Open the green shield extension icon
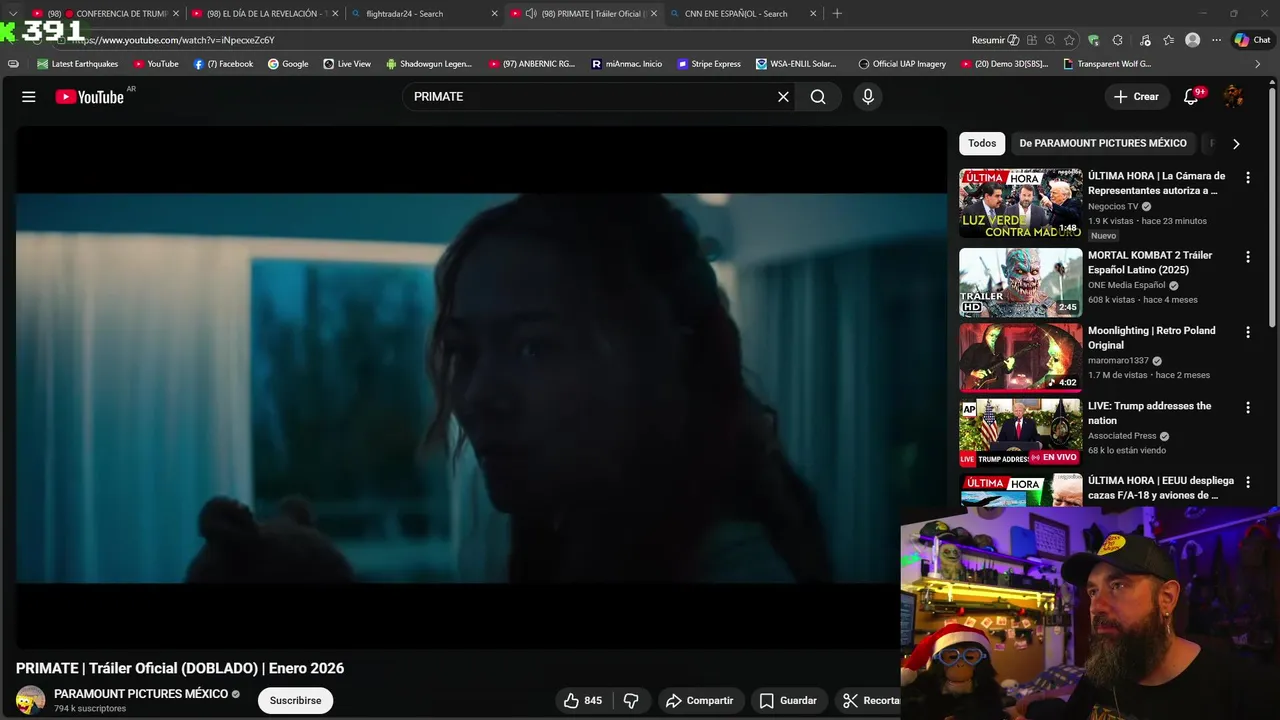Viewport: 1280px width, 720px height. pyautogui.click(x=1093, y=40)
